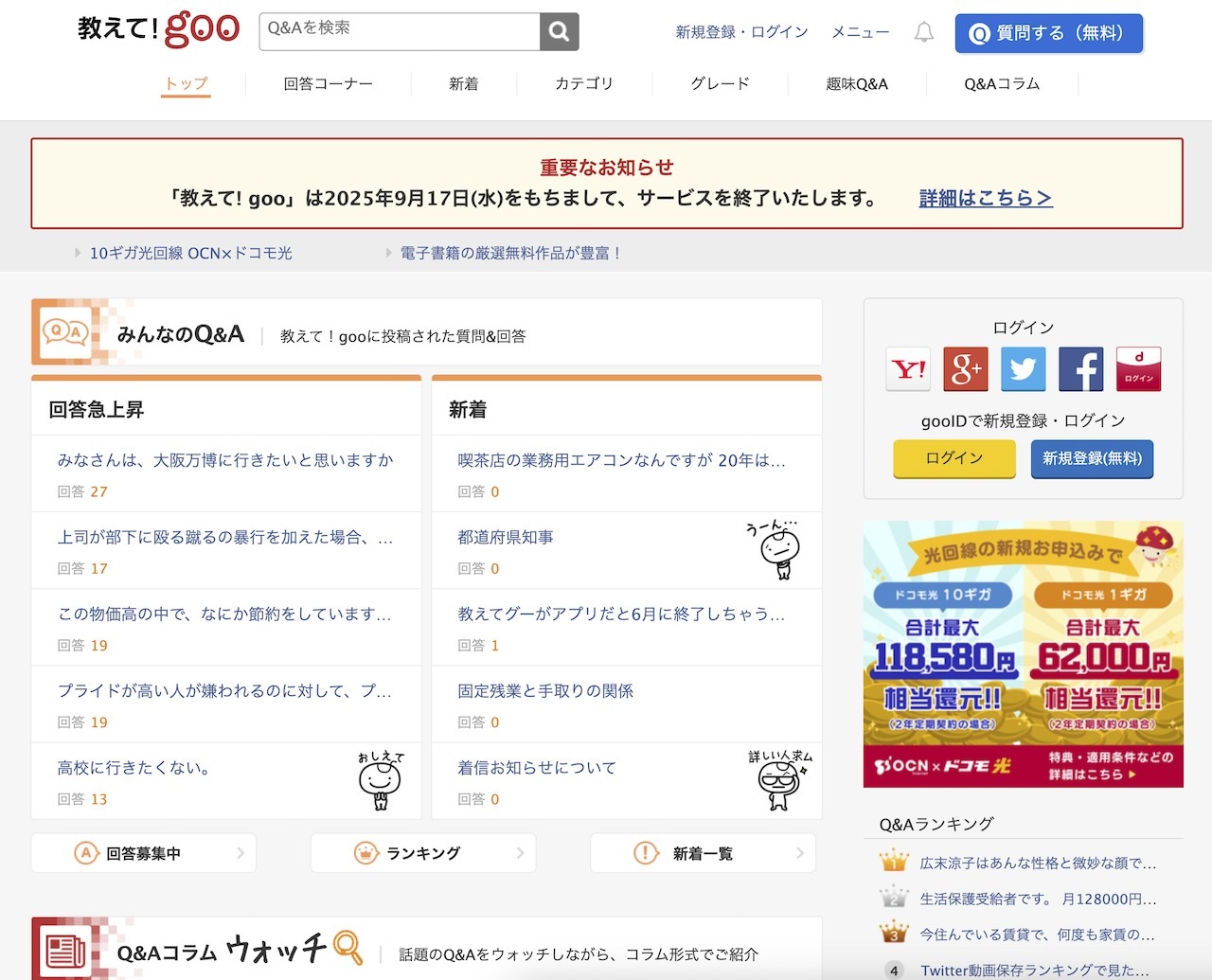Select the トップ tab
Viewport: 1212px width, 980px height.
186,83
